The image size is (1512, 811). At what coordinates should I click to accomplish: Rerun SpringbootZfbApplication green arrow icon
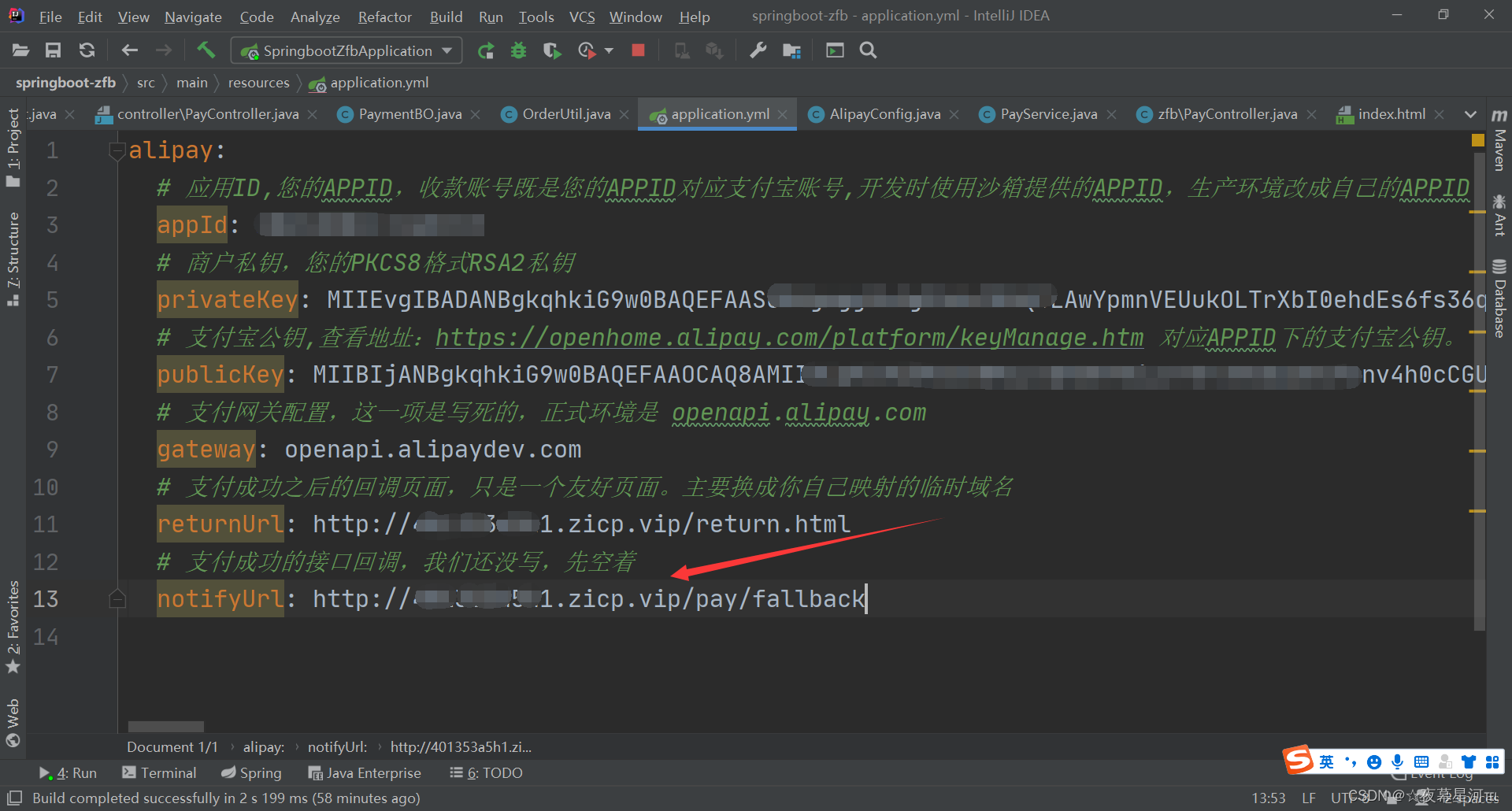pos(486,51)
